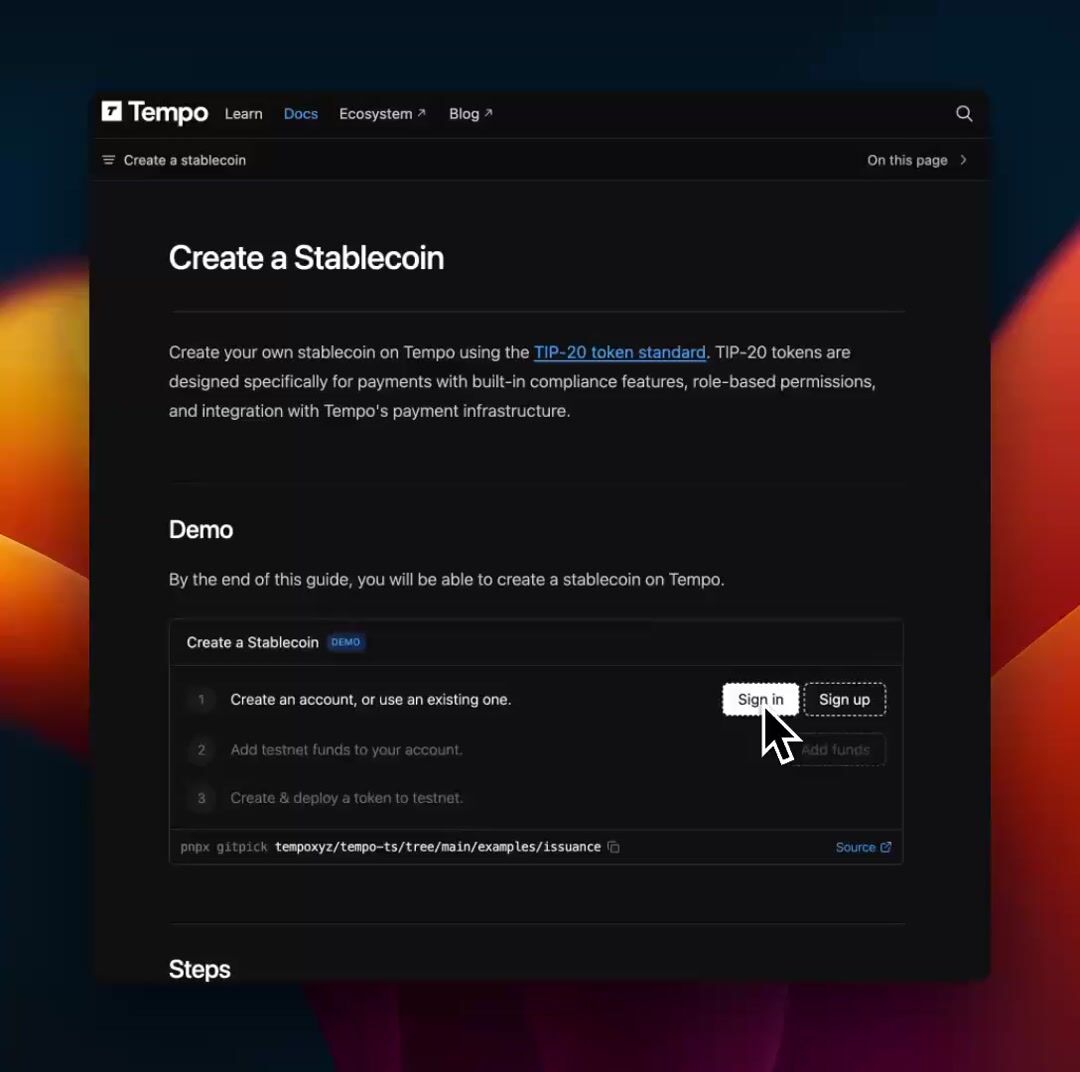Open the Blog external link
Screen dimensions: 1080x1072
470,114
